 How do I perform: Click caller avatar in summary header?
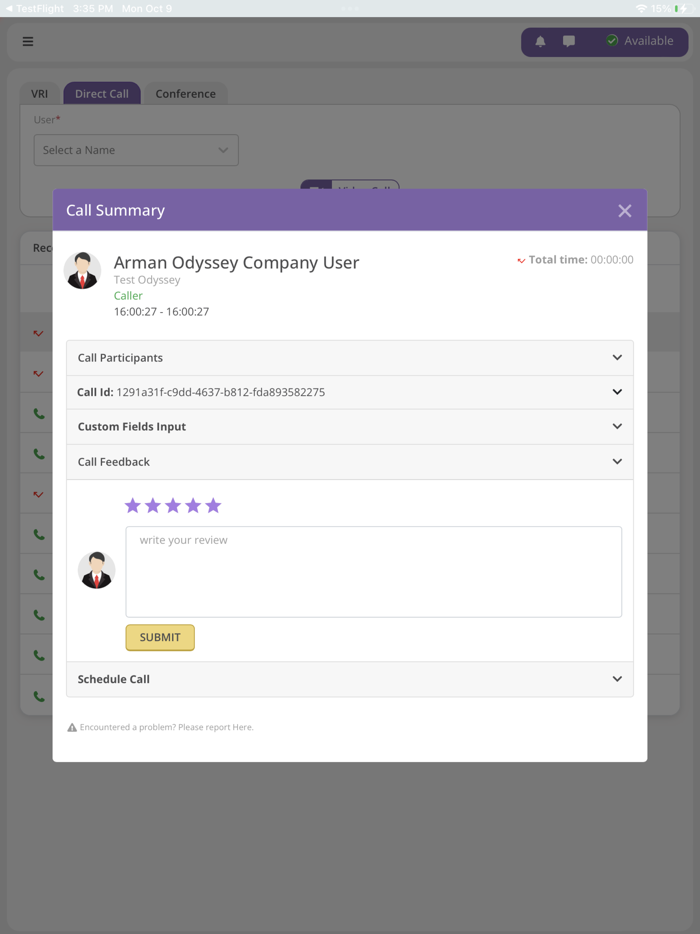click(x=82, y=270)
